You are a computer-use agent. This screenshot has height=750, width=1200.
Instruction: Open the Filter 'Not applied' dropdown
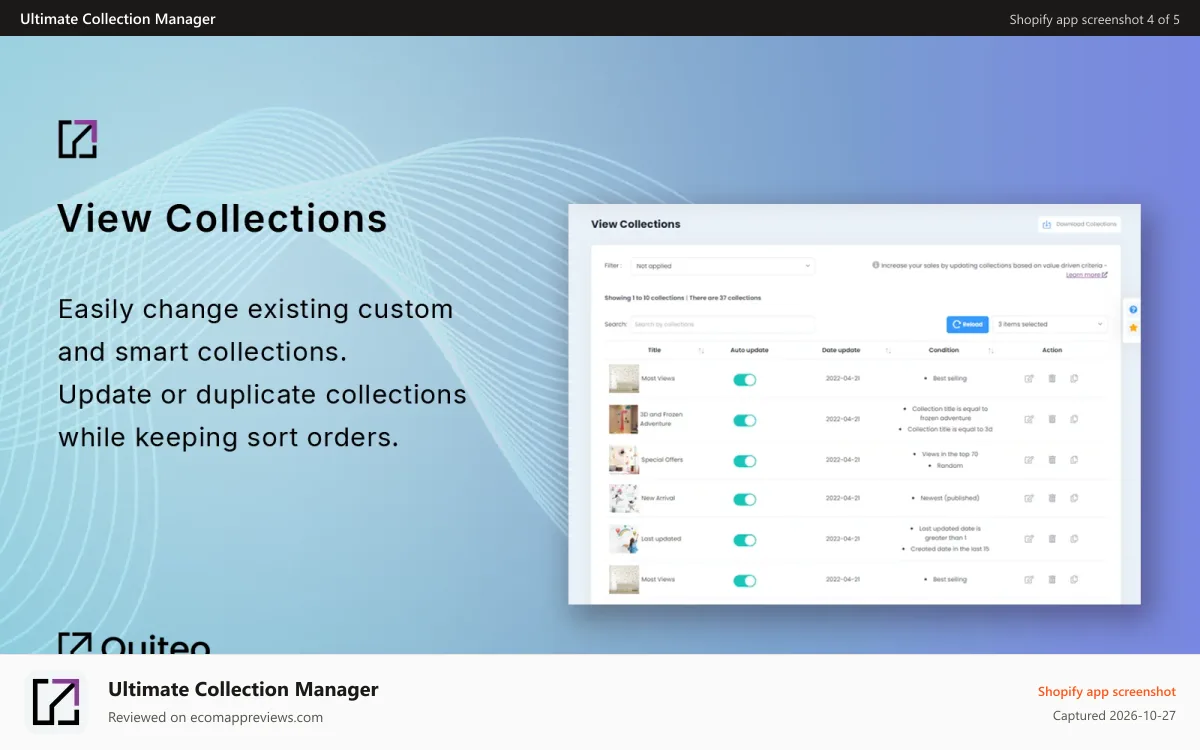click(x=722, y=266)
